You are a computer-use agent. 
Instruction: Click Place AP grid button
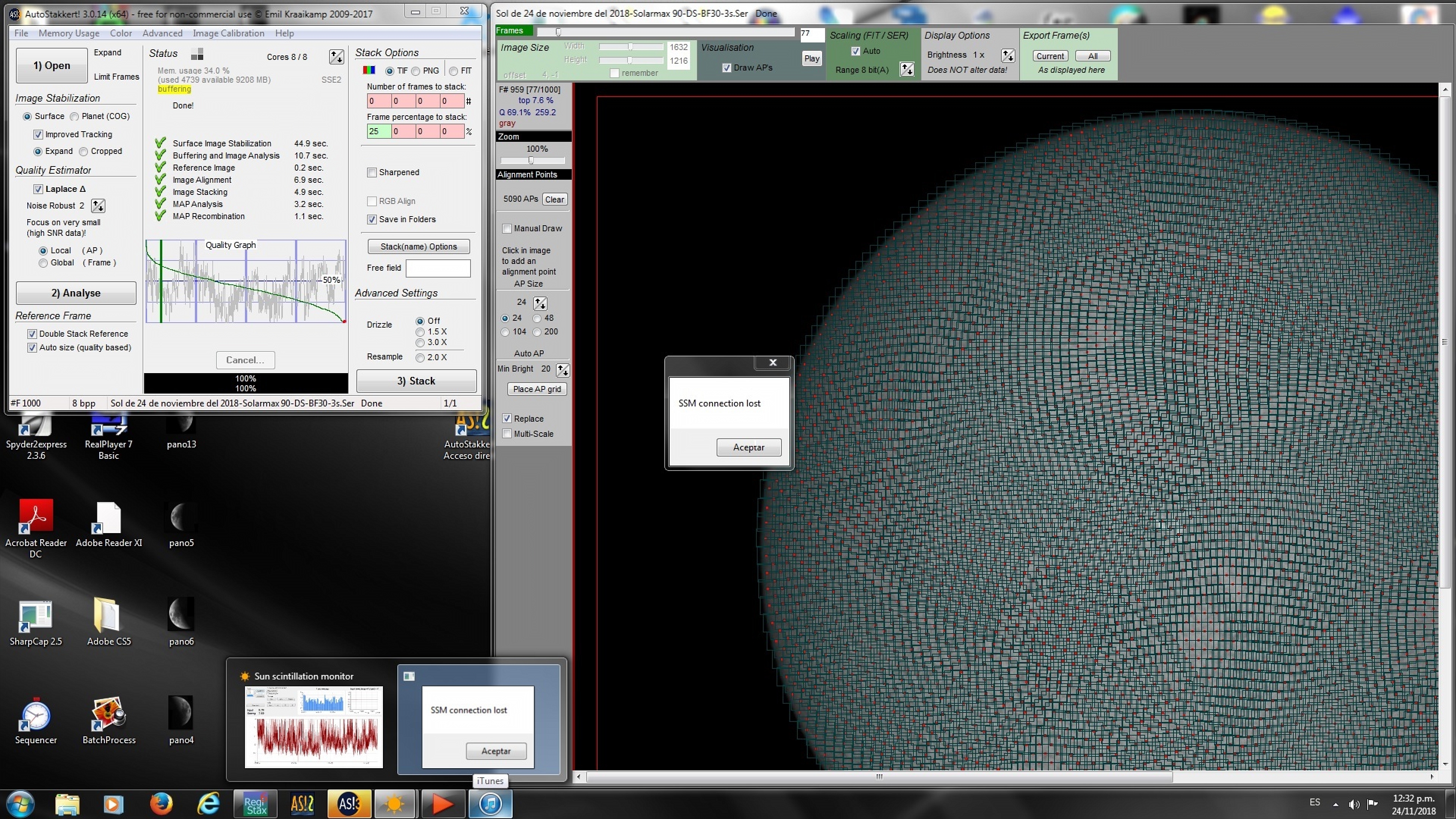pos(537,389)
